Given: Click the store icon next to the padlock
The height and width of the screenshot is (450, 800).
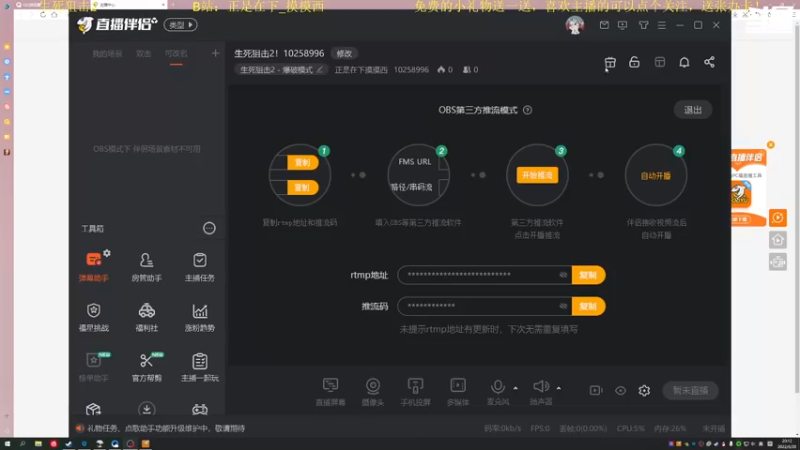Looking at the screenshot, I should (610, 62).
